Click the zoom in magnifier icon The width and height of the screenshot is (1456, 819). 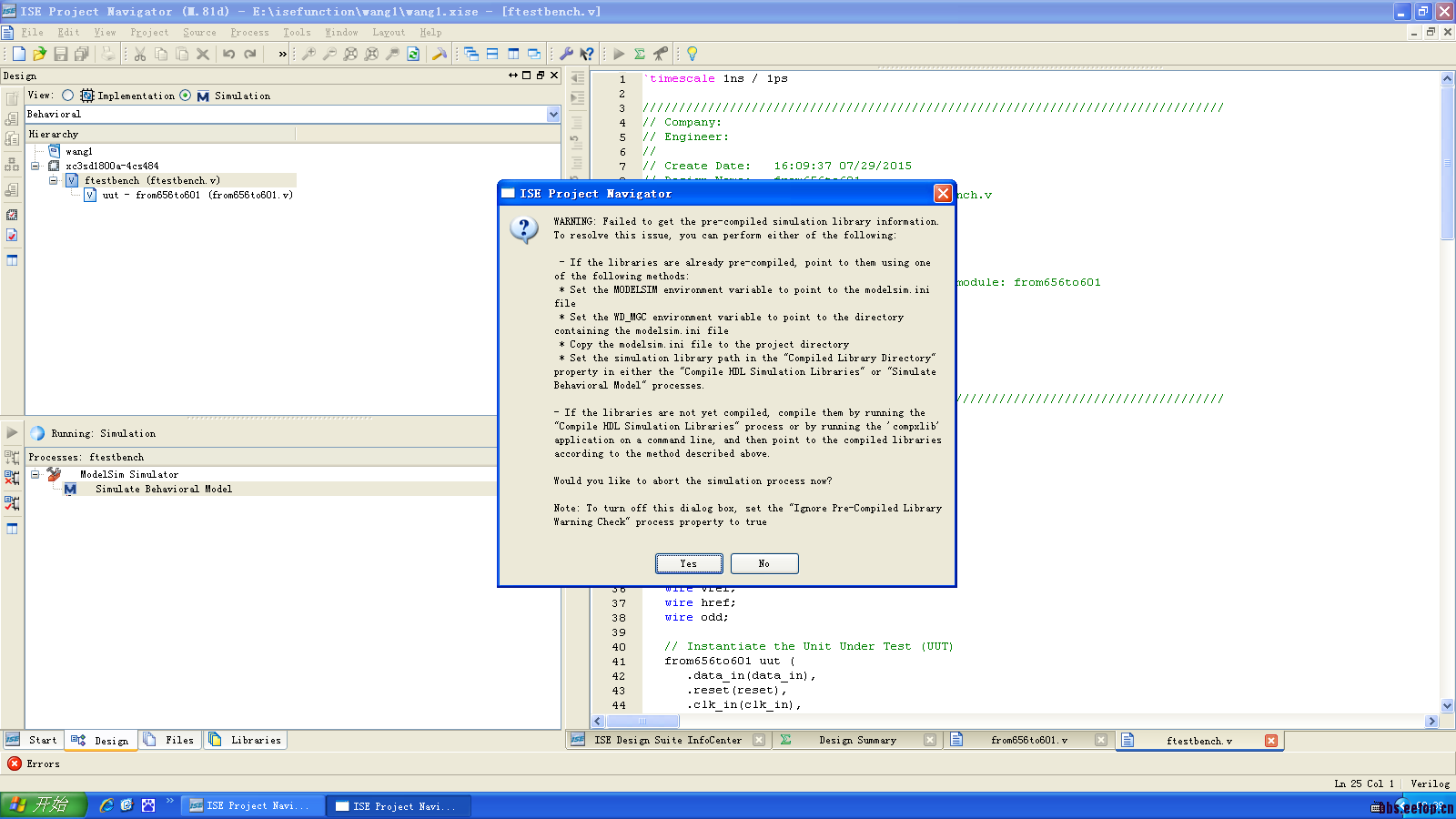pos(309,55)
